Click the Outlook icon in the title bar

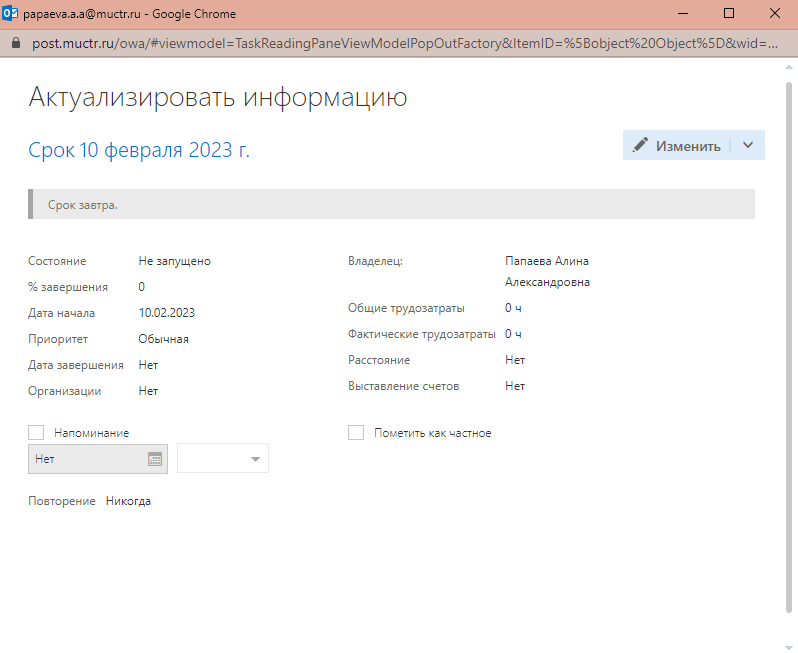pyautogui.click(x=10, y=14)
